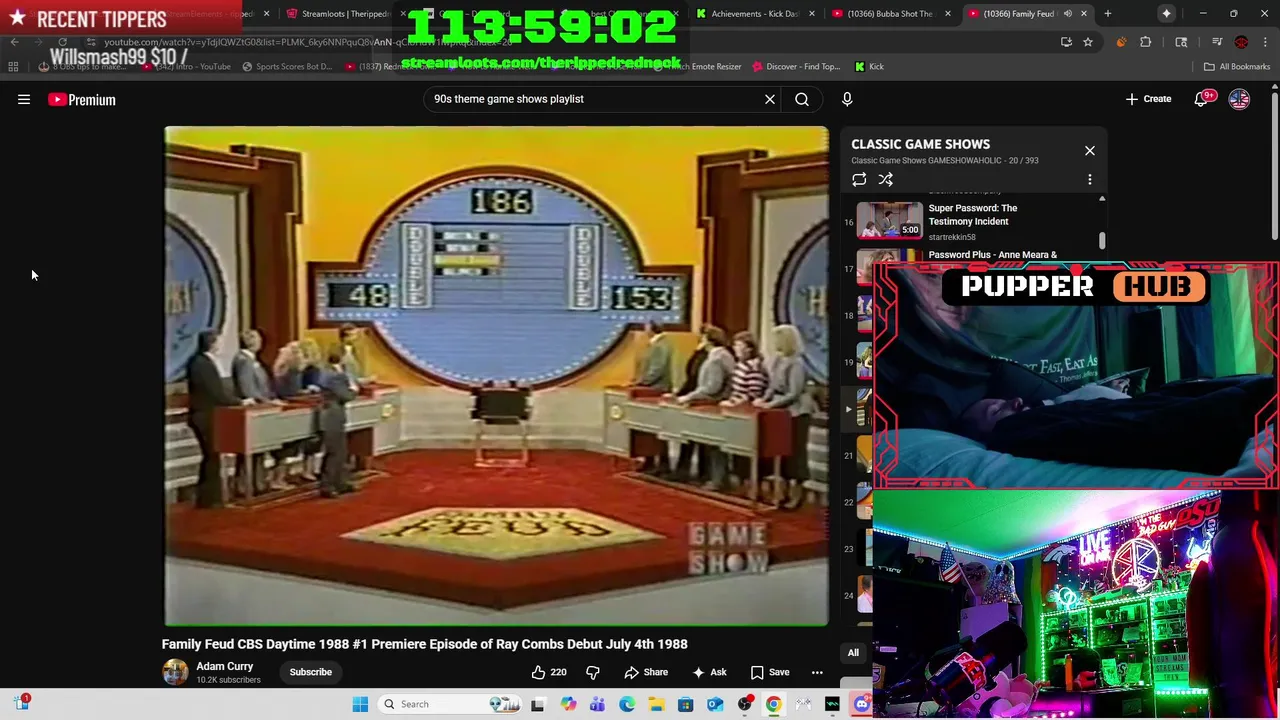Open All Bookmarks folder

coord(1237,67)
